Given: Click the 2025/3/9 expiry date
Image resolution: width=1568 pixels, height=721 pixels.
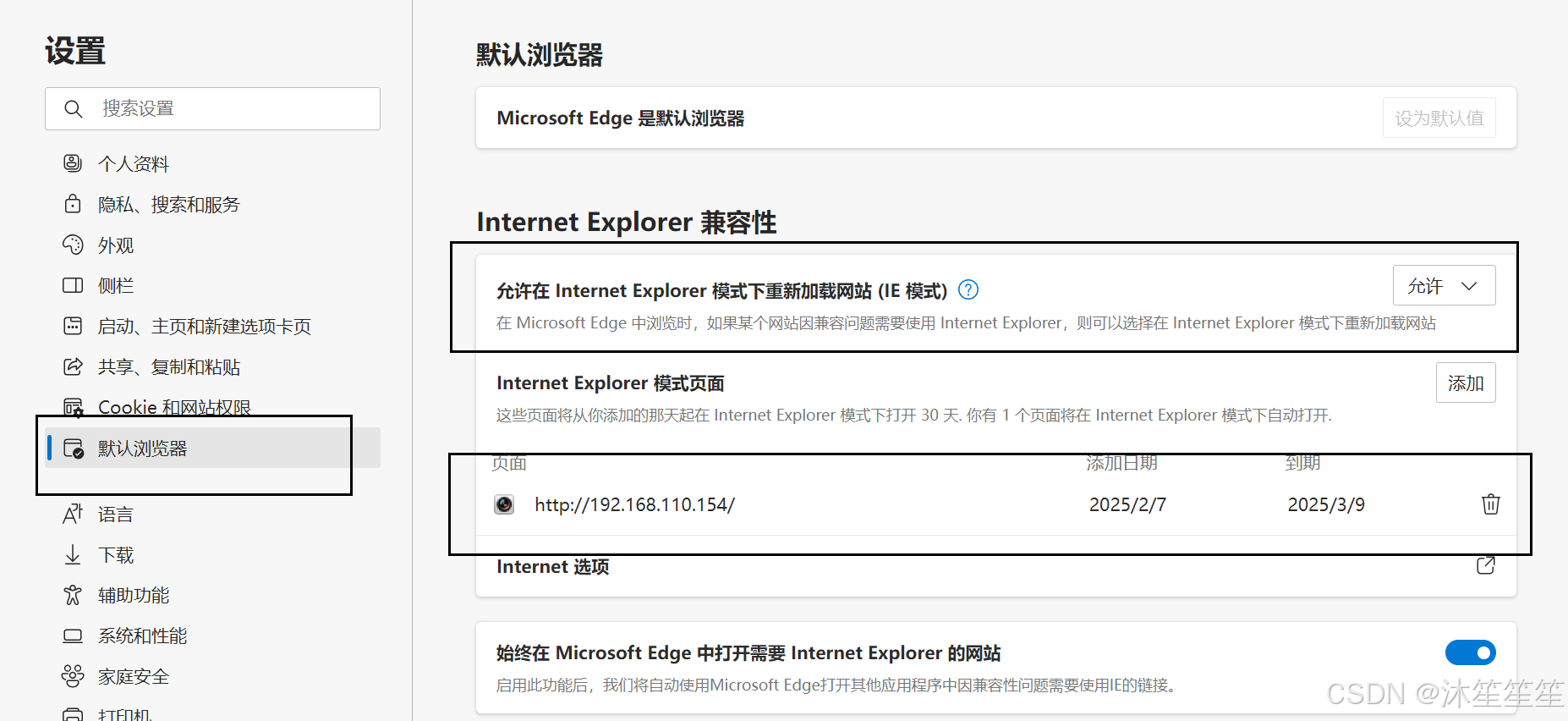Looking at the screenshot, I should pyautogui.click(x=1326, y=504).
